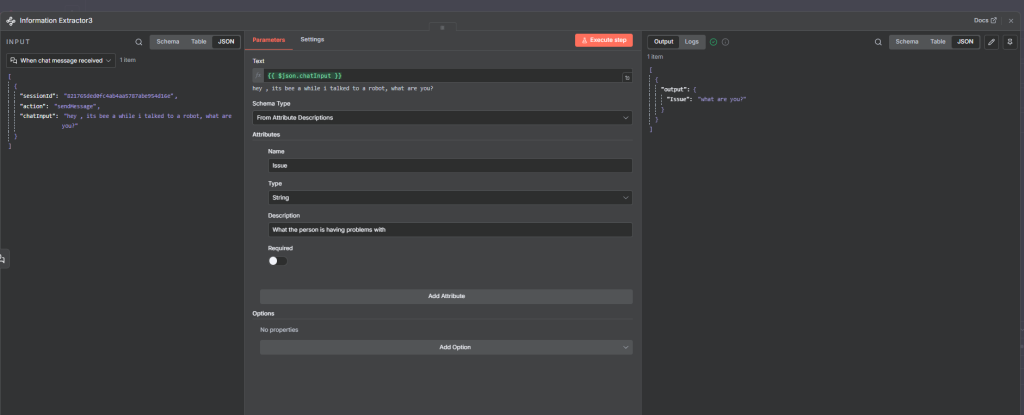
Task: Expand the attribute Type String dropdown
Action: click(x=450, y=198)
